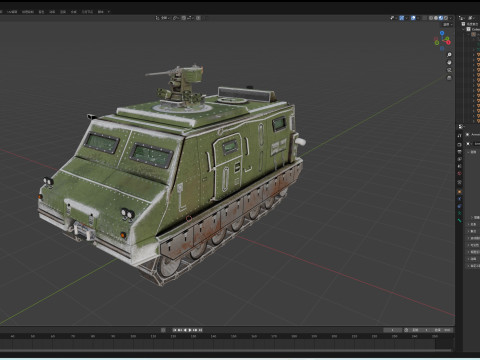This screenshot has height=360, width=480.
Task: Collapse the Collection tree in outliner
Action: coord(463,29)
